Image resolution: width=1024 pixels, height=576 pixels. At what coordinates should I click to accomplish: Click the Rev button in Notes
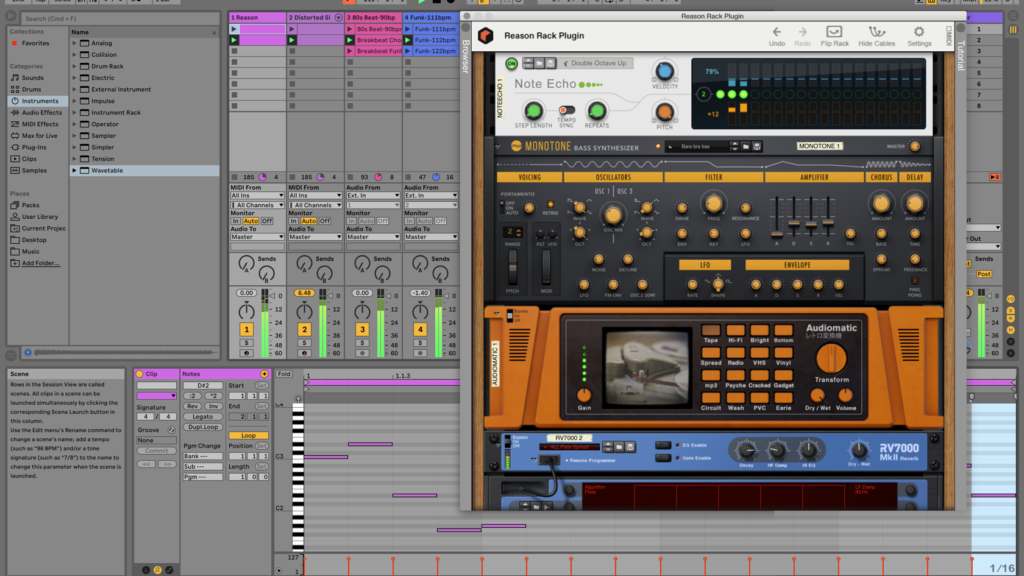[192, 406]
